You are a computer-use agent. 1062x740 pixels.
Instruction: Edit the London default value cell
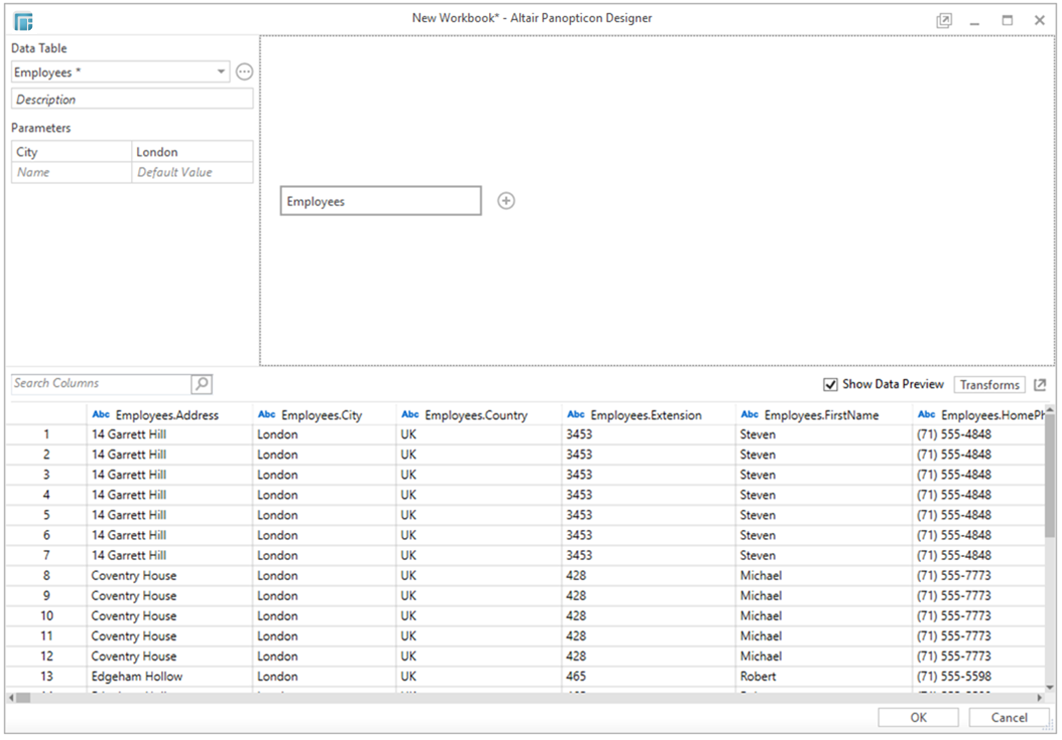pyautogui.click(x=192, y=152)
